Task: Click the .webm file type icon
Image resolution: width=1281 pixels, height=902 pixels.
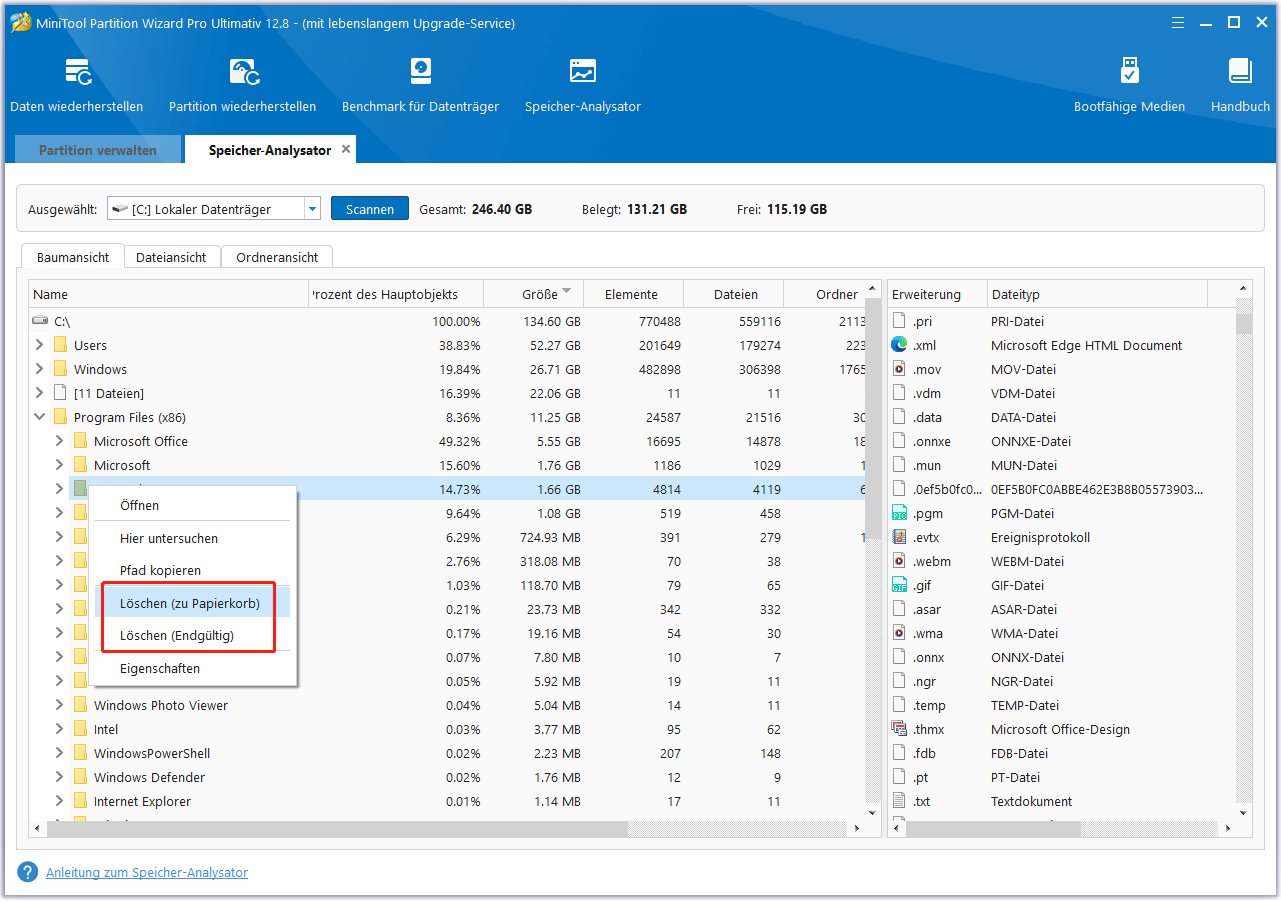Action: 899,561
